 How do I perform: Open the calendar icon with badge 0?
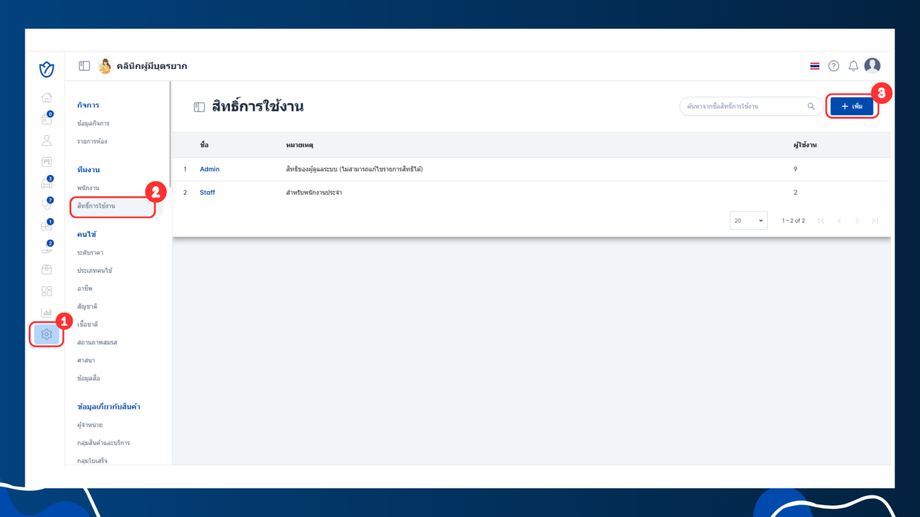click(x=46, y=119)
